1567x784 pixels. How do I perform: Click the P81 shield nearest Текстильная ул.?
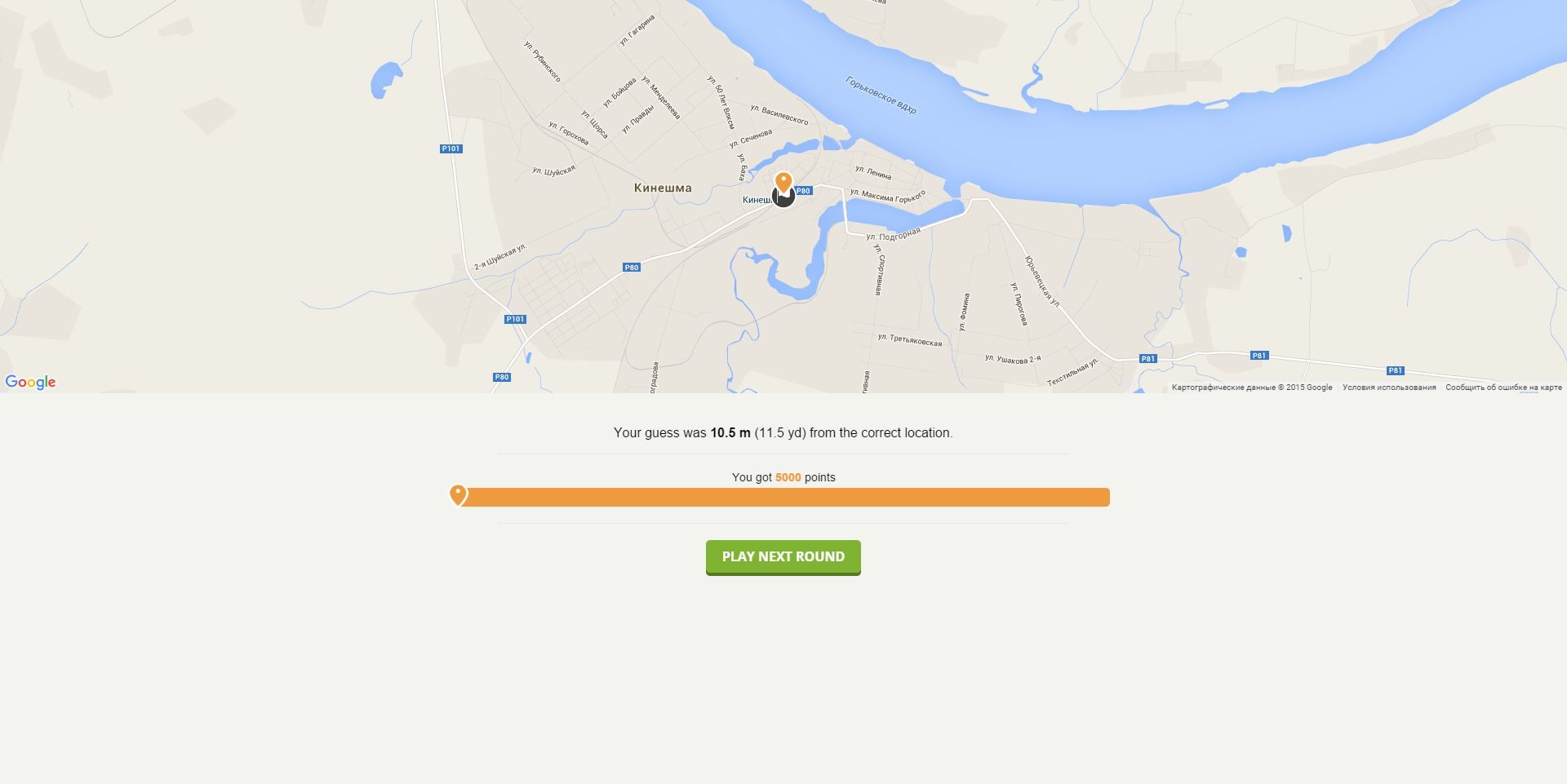click(1148, 359)
